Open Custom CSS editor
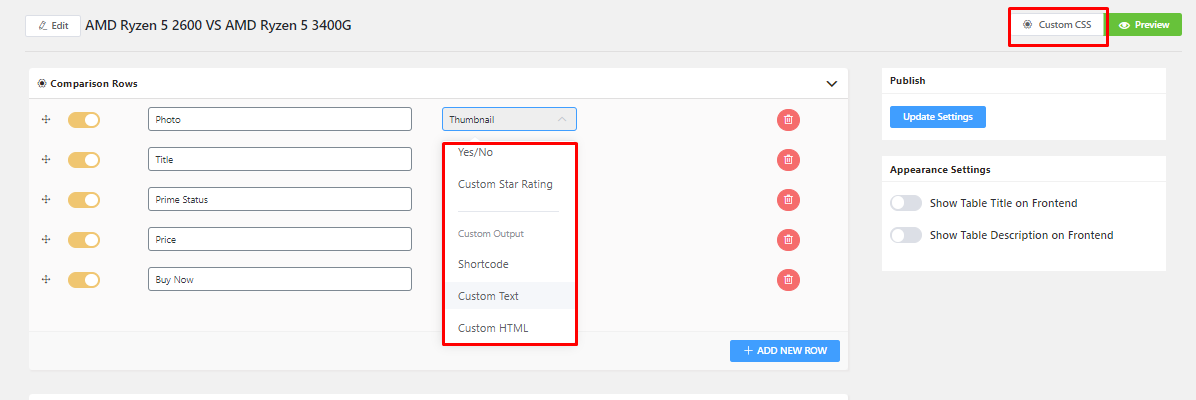 coord(1057,25)
